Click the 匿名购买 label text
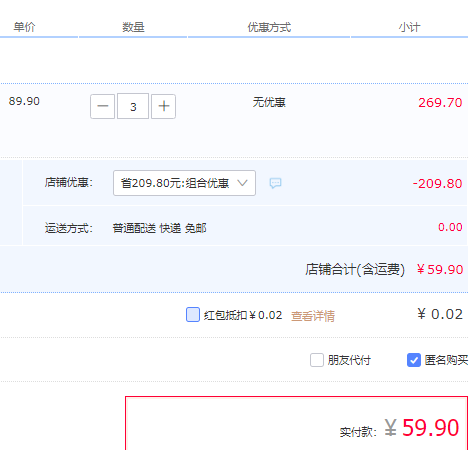Image resolution: width=473 pixels, height=450 pixels. [446, 360]
